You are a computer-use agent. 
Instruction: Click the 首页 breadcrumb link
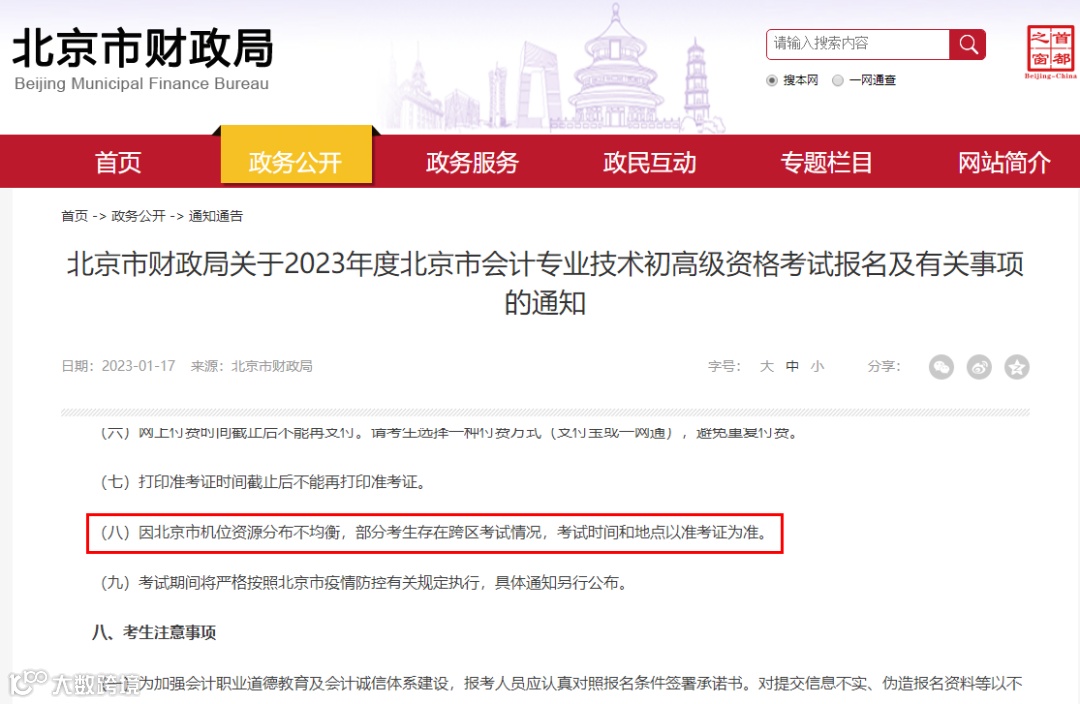[x=74, y=216]
